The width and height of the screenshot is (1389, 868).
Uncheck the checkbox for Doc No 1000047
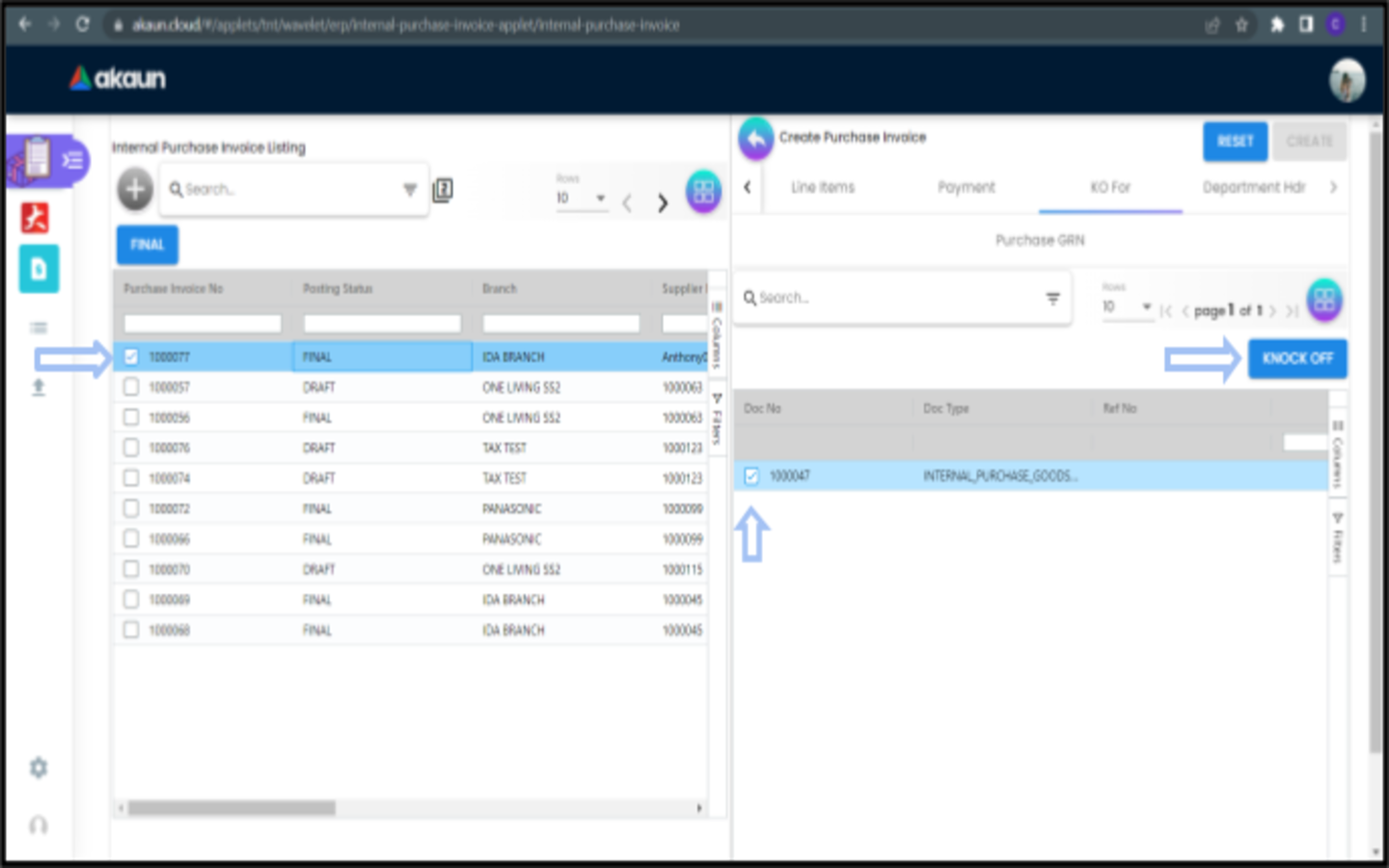[x=751, y=475]
